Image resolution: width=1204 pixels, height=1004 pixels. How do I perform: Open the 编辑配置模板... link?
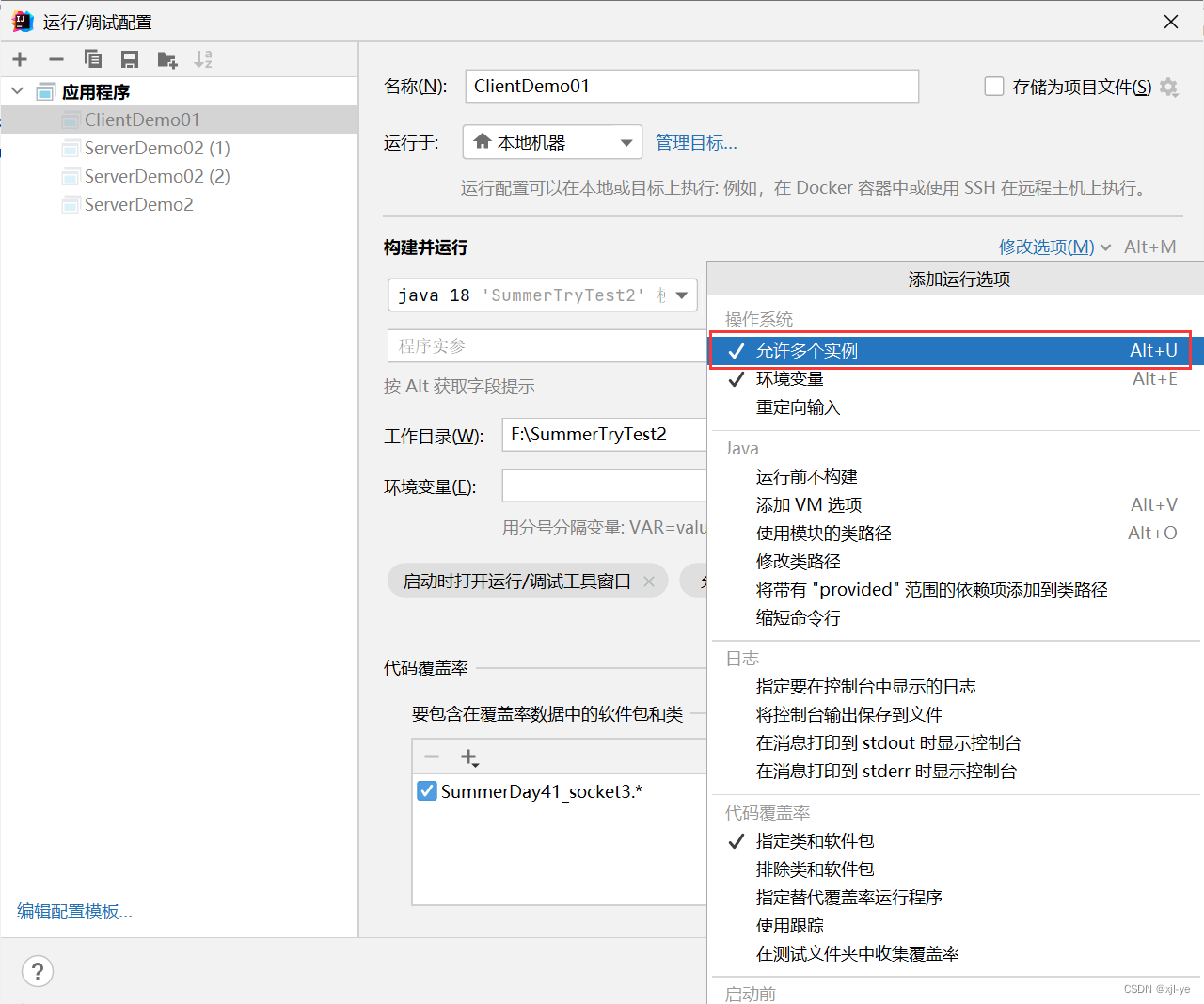coord(74,911)
